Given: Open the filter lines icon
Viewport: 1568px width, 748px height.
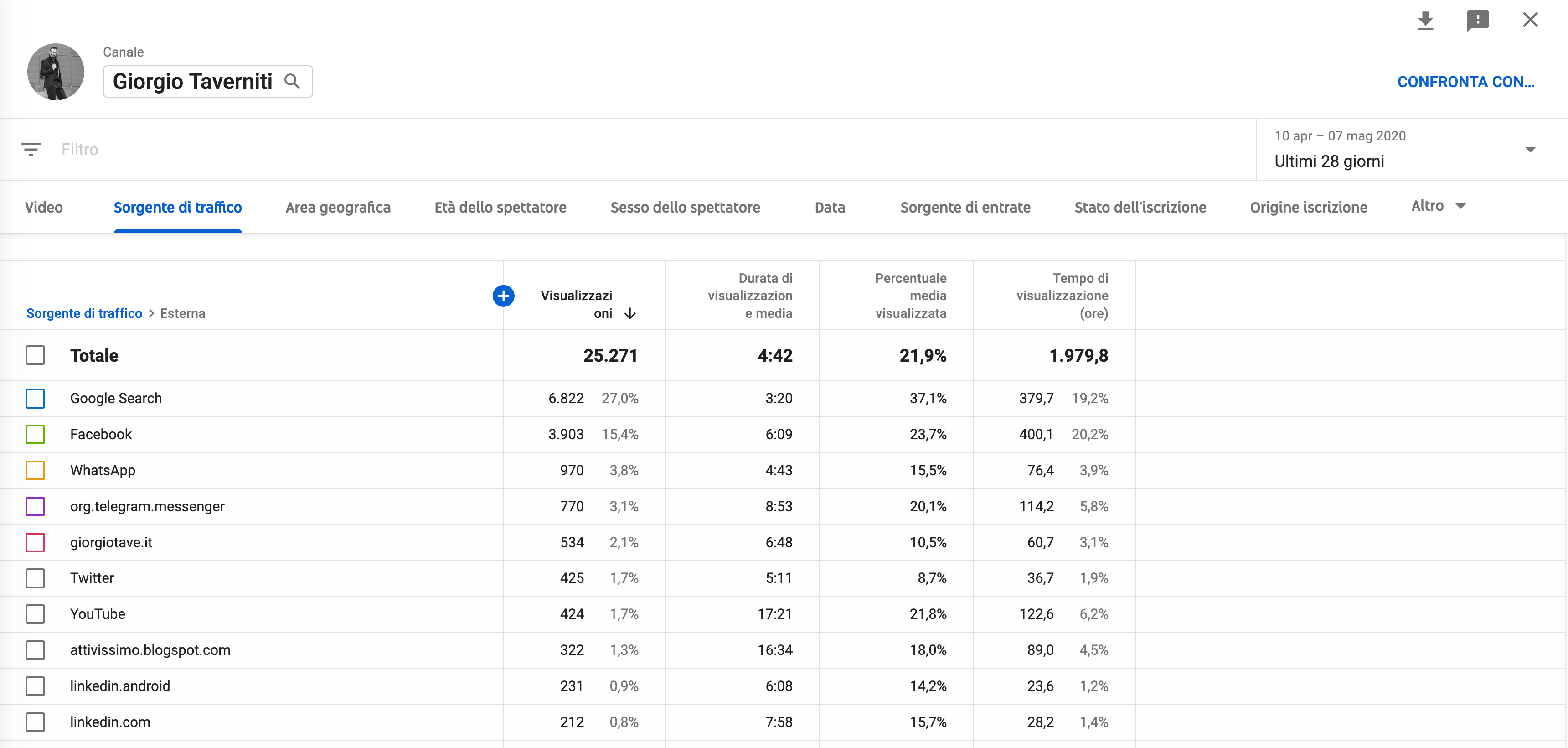Looking at the screenshot, I should point(31,149).
